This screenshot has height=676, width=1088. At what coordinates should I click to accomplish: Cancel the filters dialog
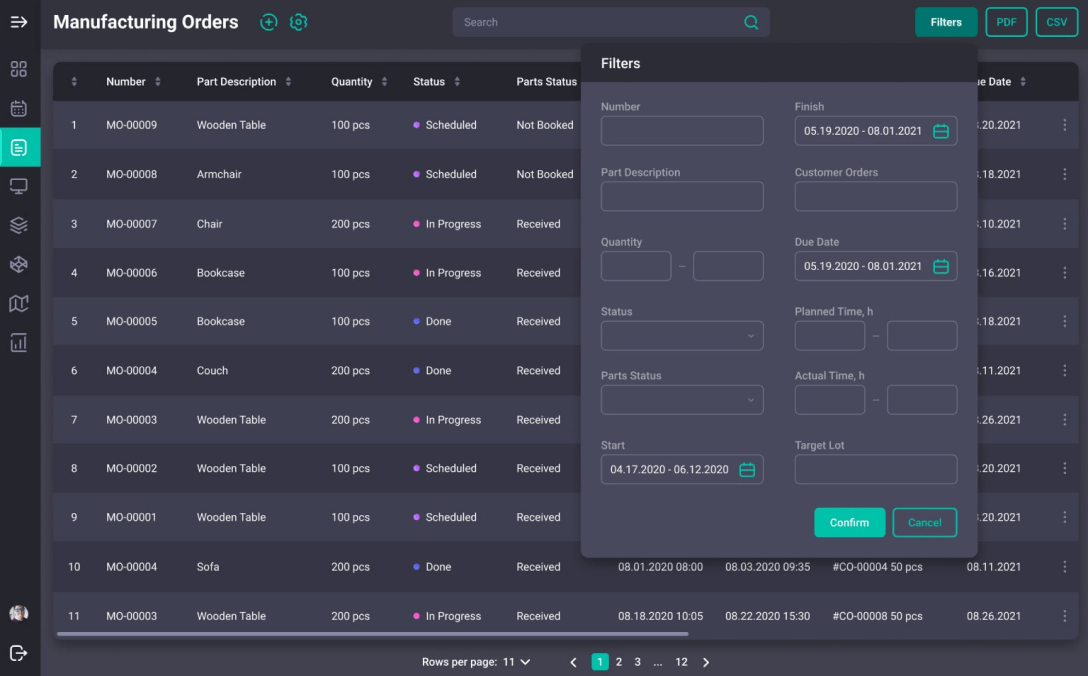click(x=924, y=522)
